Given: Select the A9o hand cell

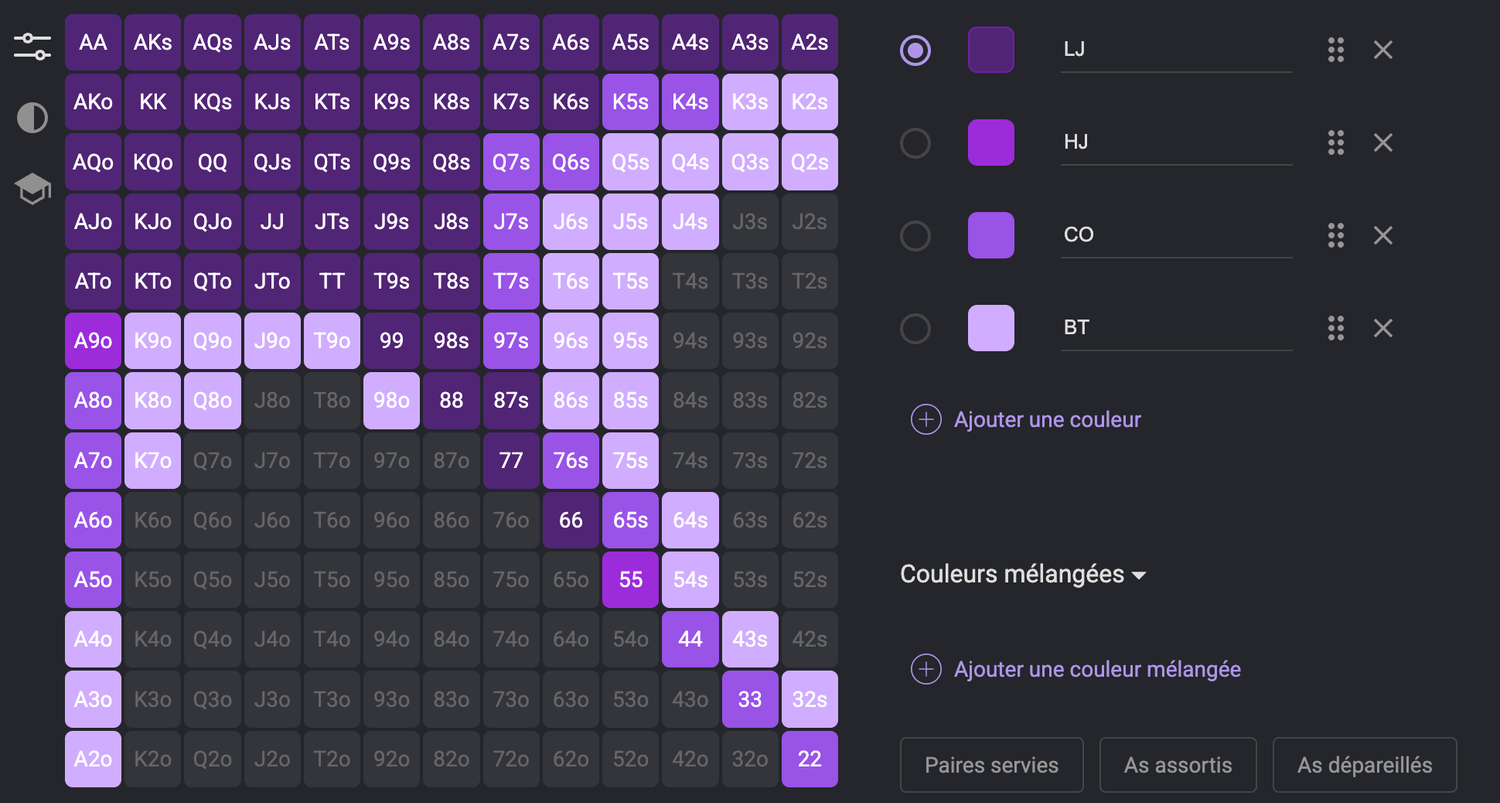Looking at the screenshot, I should tap(93, 341).
